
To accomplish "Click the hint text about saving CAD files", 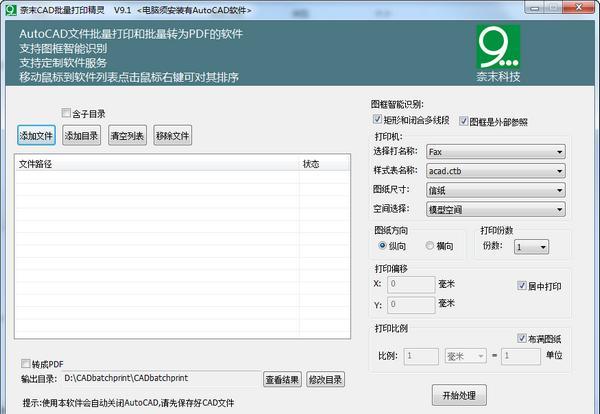I will click(x=128, y=403).
